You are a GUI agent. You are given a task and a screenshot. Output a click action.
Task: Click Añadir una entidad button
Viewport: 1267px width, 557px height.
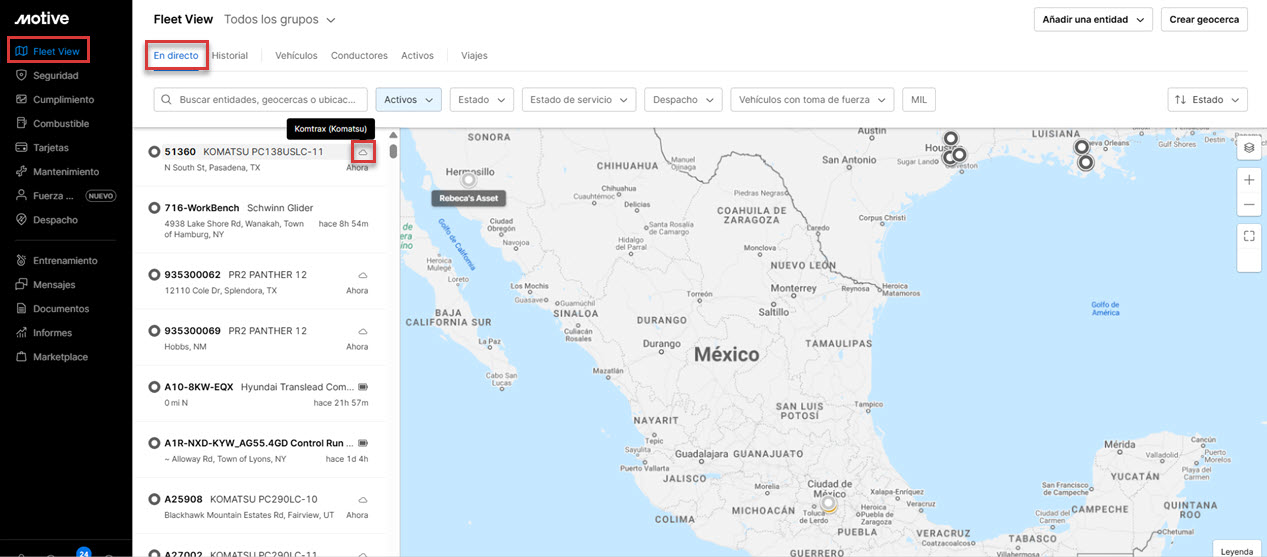click(x=1093, y=20)
